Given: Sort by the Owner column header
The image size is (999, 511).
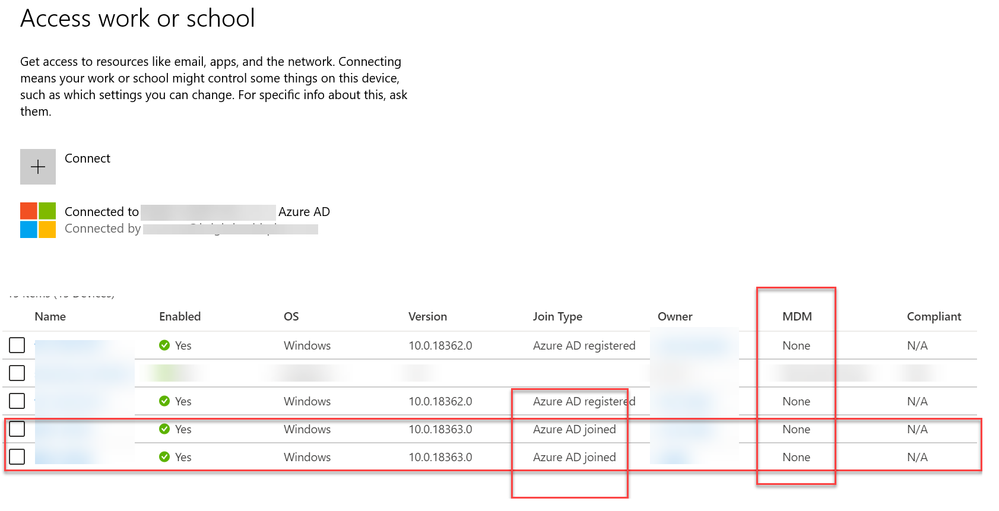Looking at the screenshot, I should point(675,317).
